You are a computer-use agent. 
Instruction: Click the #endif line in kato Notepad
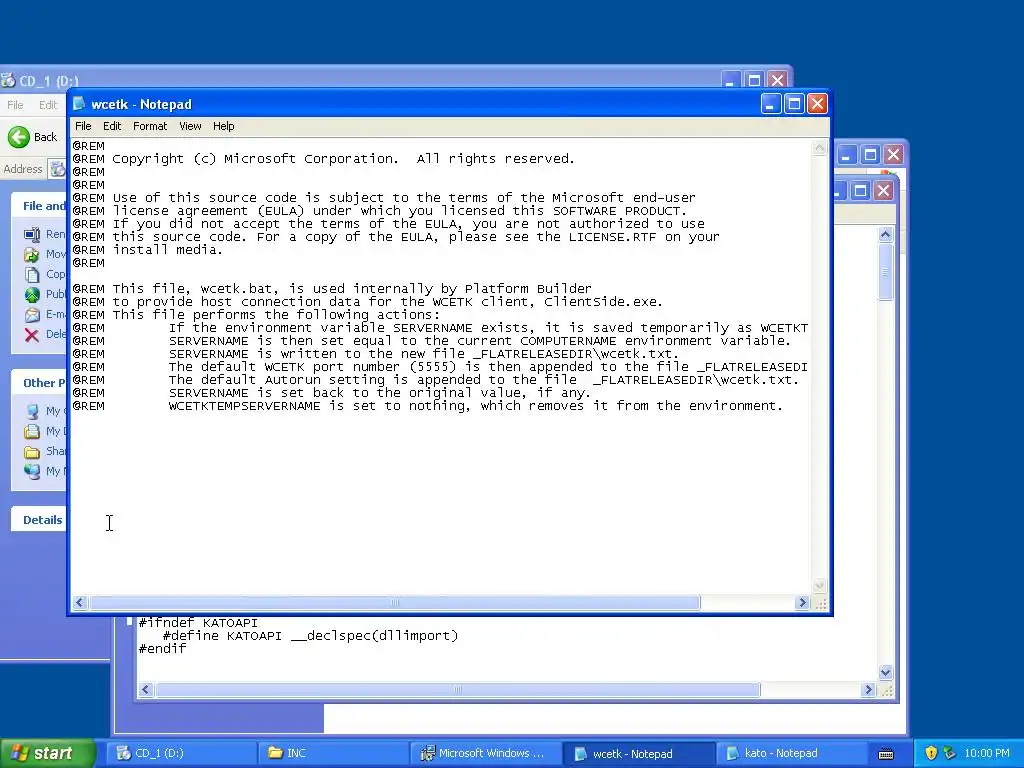coord(162,648)
